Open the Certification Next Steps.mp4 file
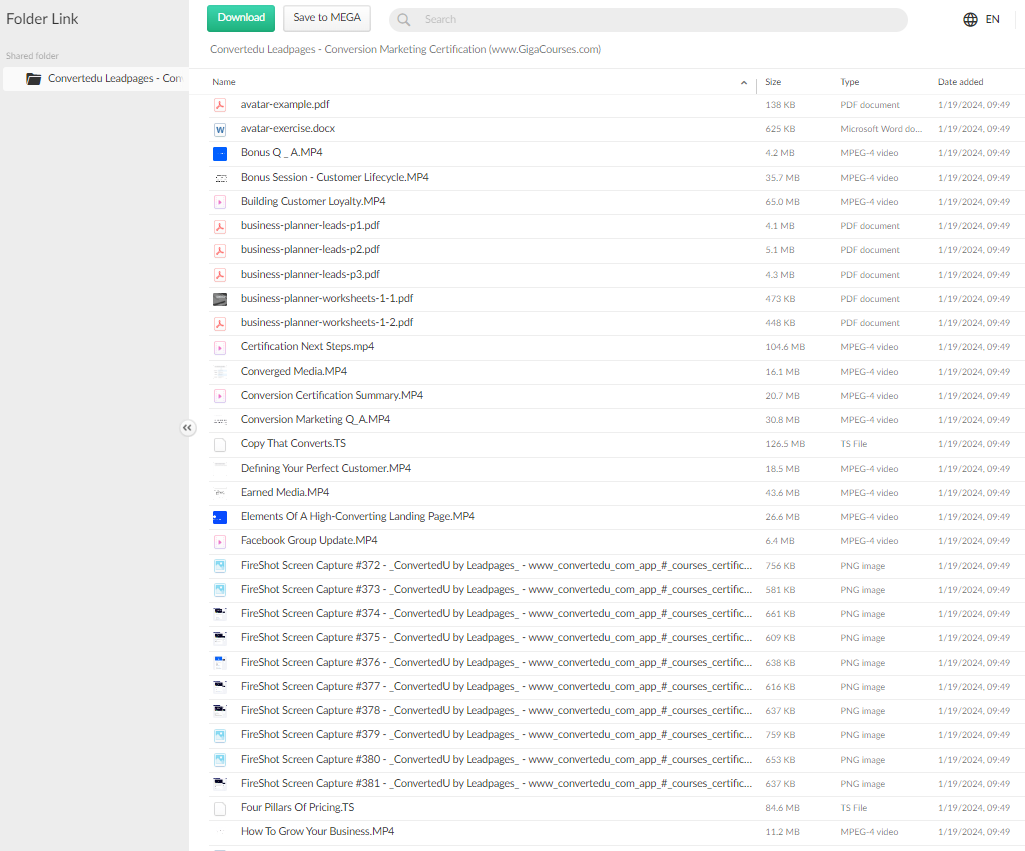The width and height of the screenshot is (1025, 851). (x=307, y=347)
